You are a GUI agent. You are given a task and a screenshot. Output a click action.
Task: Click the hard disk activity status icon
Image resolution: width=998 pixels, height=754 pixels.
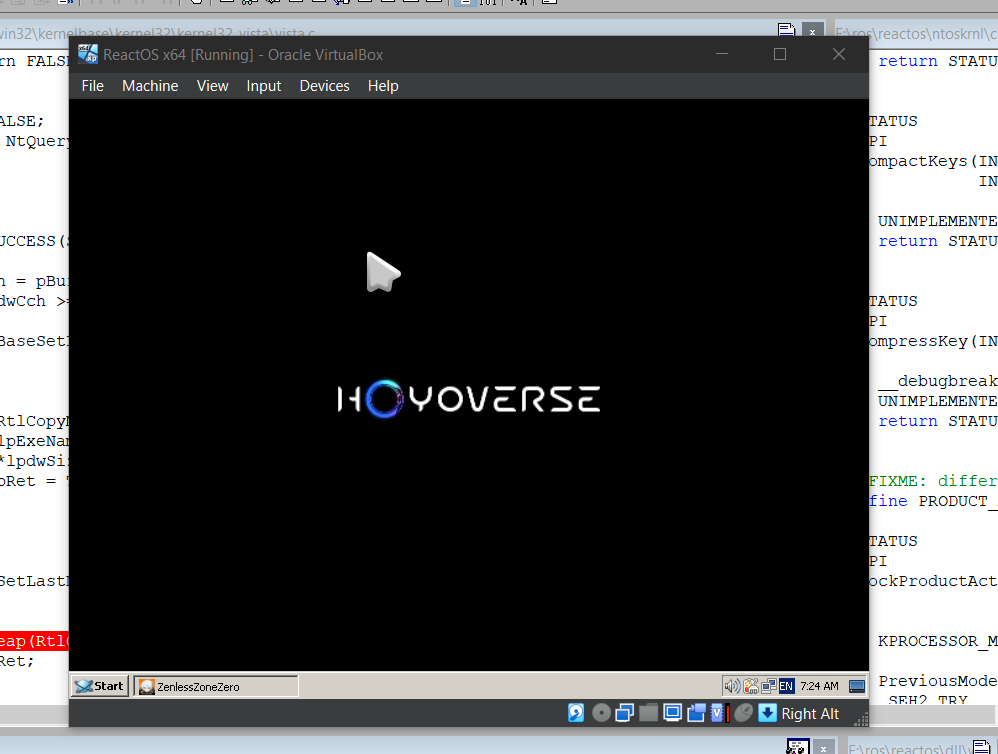(x=577, y=713)
